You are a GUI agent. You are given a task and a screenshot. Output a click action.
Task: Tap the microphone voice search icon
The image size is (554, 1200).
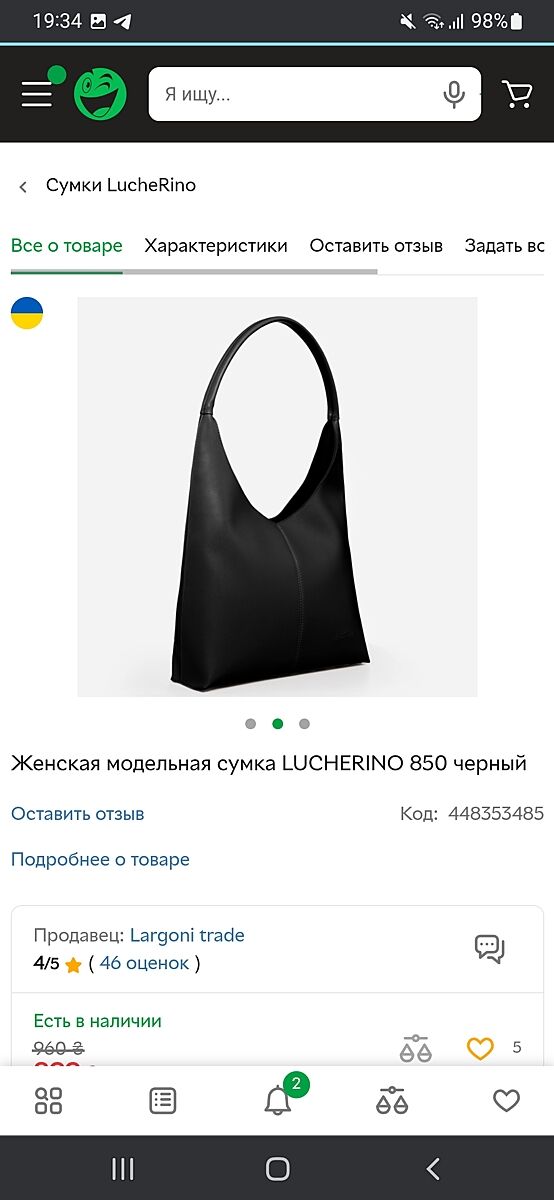pos(454,94)
